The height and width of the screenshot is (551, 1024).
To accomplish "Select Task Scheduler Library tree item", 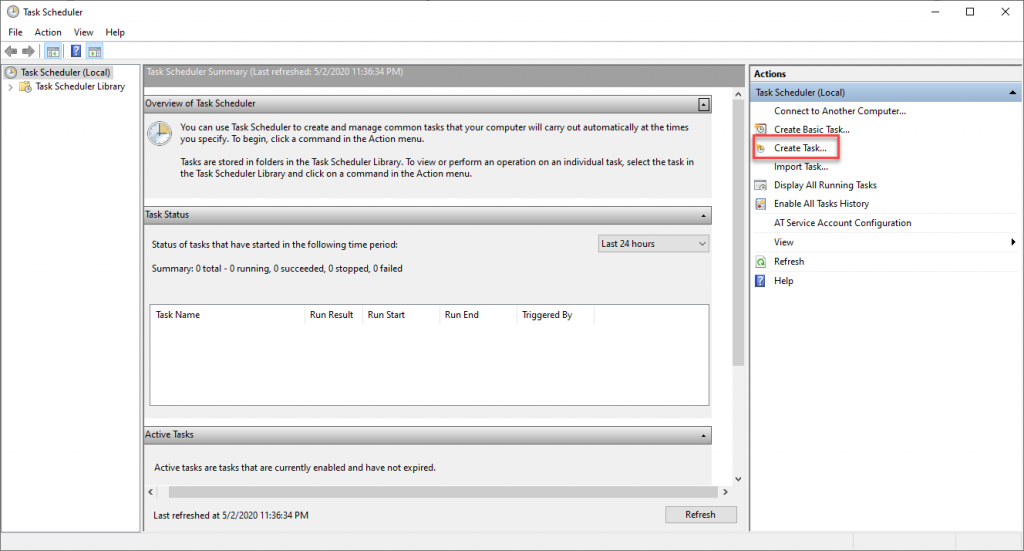I will (x=80, y=86).
